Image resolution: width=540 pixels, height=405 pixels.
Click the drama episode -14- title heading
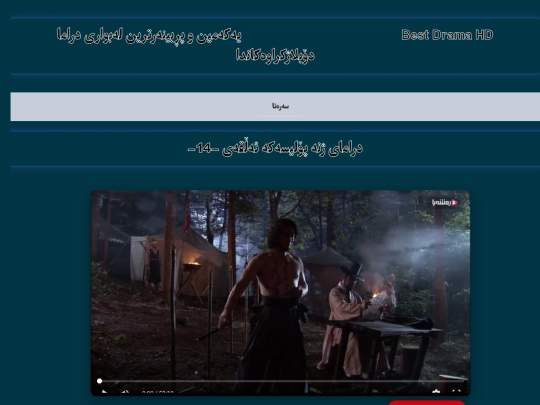click(x=275, y=148)
